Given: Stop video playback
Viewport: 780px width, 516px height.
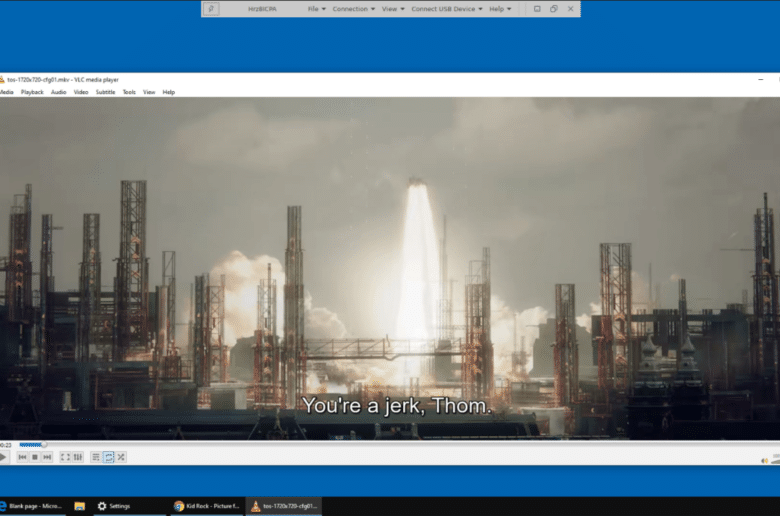Looking at the screenshot, I should point(35,457).
